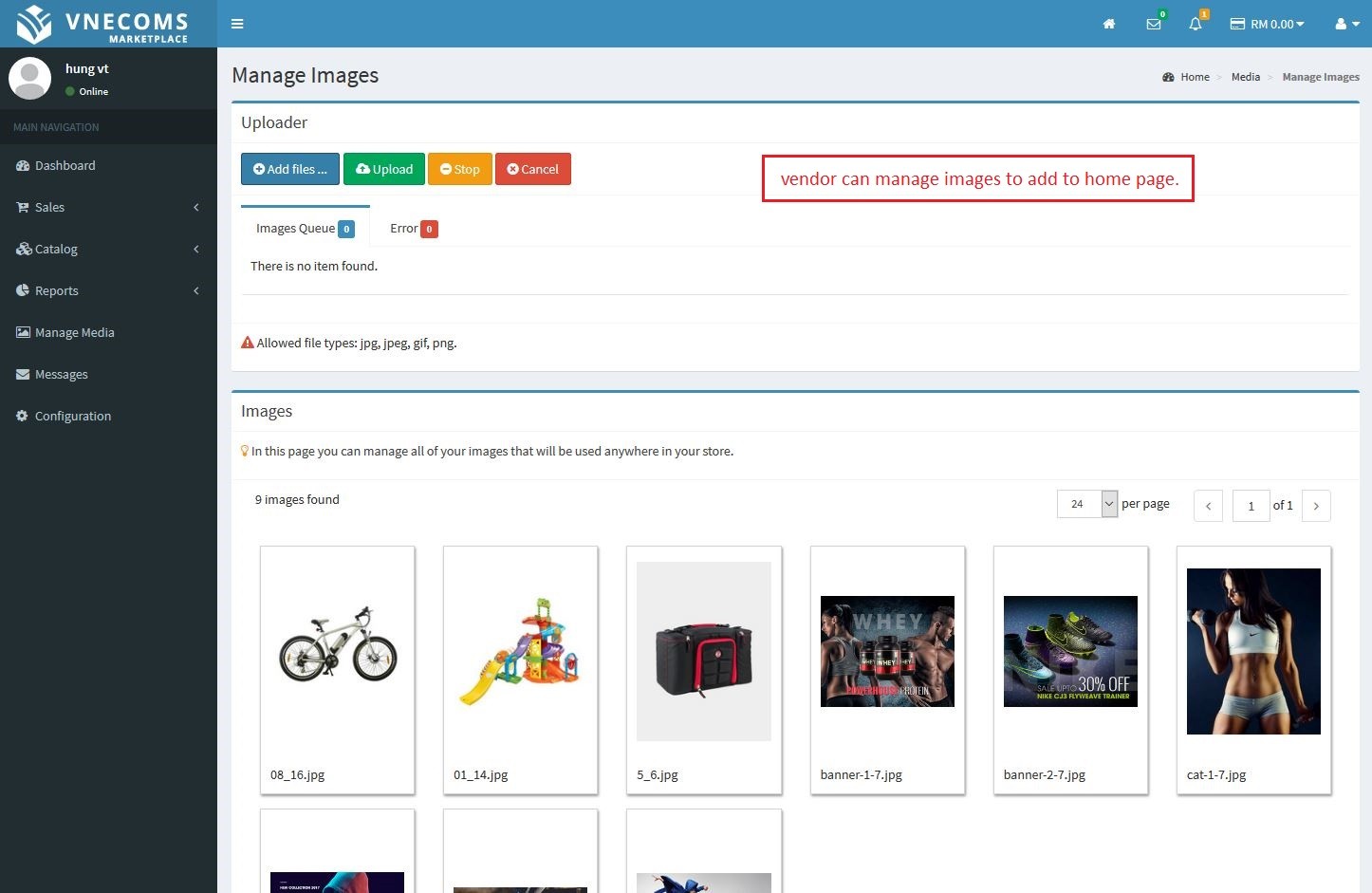This screenshot has width=1372, height=893.
Task: Open the RM 0.00 credit balance dropdown
Action: point(1267,24)
